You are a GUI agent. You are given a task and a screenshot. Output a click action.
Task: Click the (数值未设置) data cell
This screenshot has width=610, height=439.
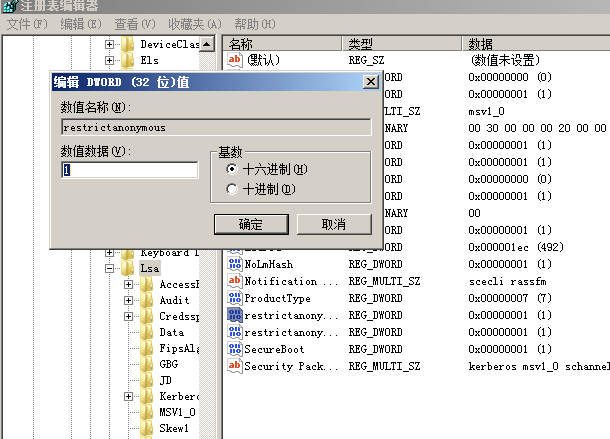coord(505,60)
